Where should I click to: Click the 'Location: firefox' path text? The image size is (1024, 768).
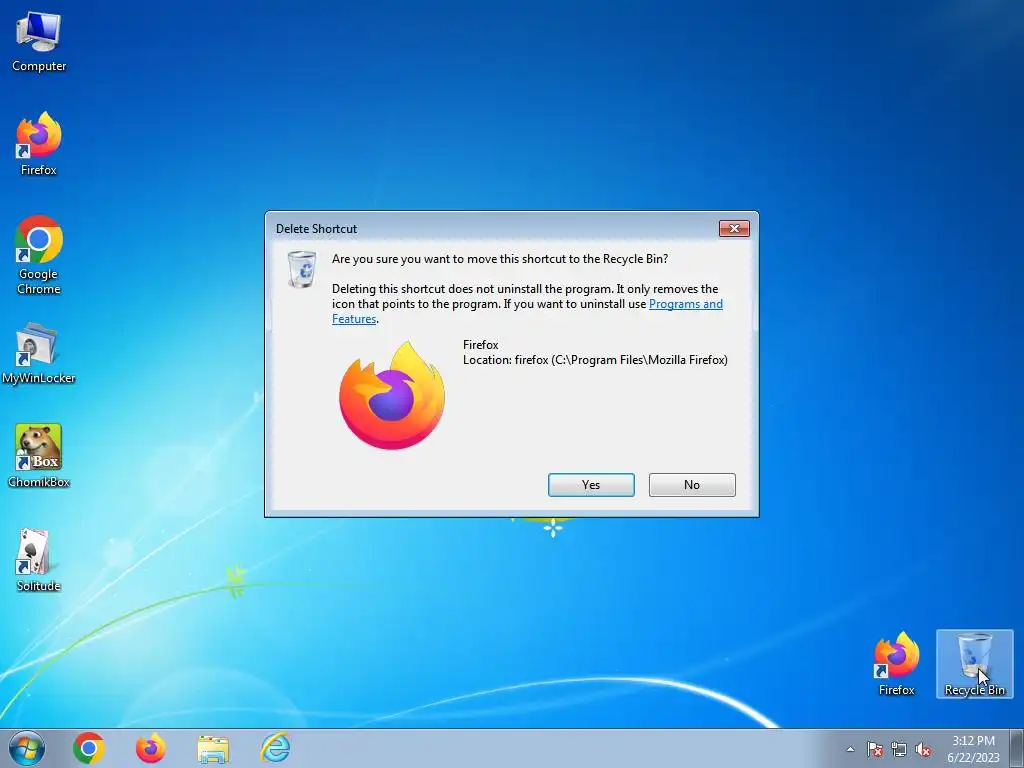click(x=595, y=360)
